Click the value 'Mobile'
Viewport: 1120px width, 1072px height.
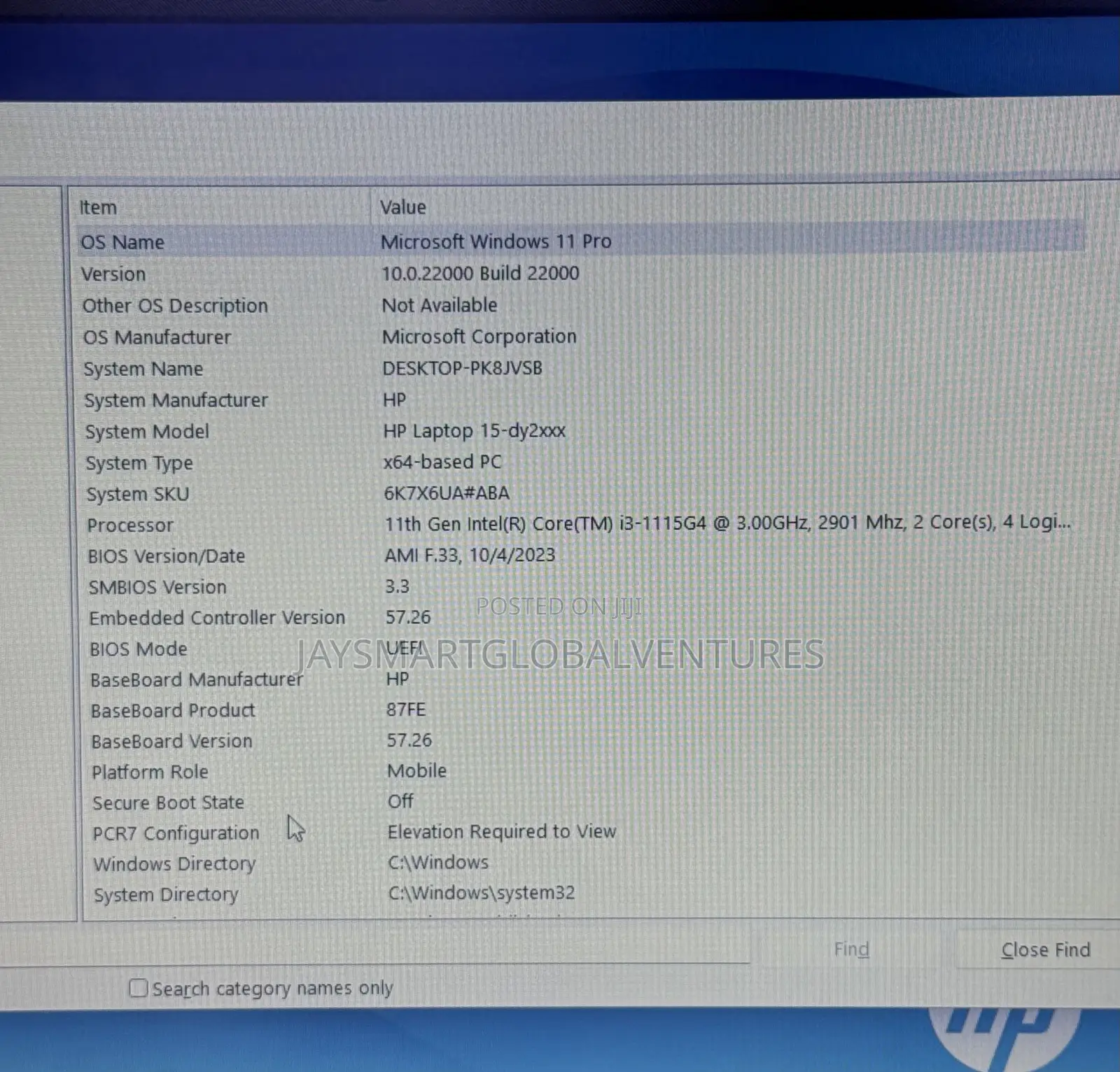click(416, 770)
